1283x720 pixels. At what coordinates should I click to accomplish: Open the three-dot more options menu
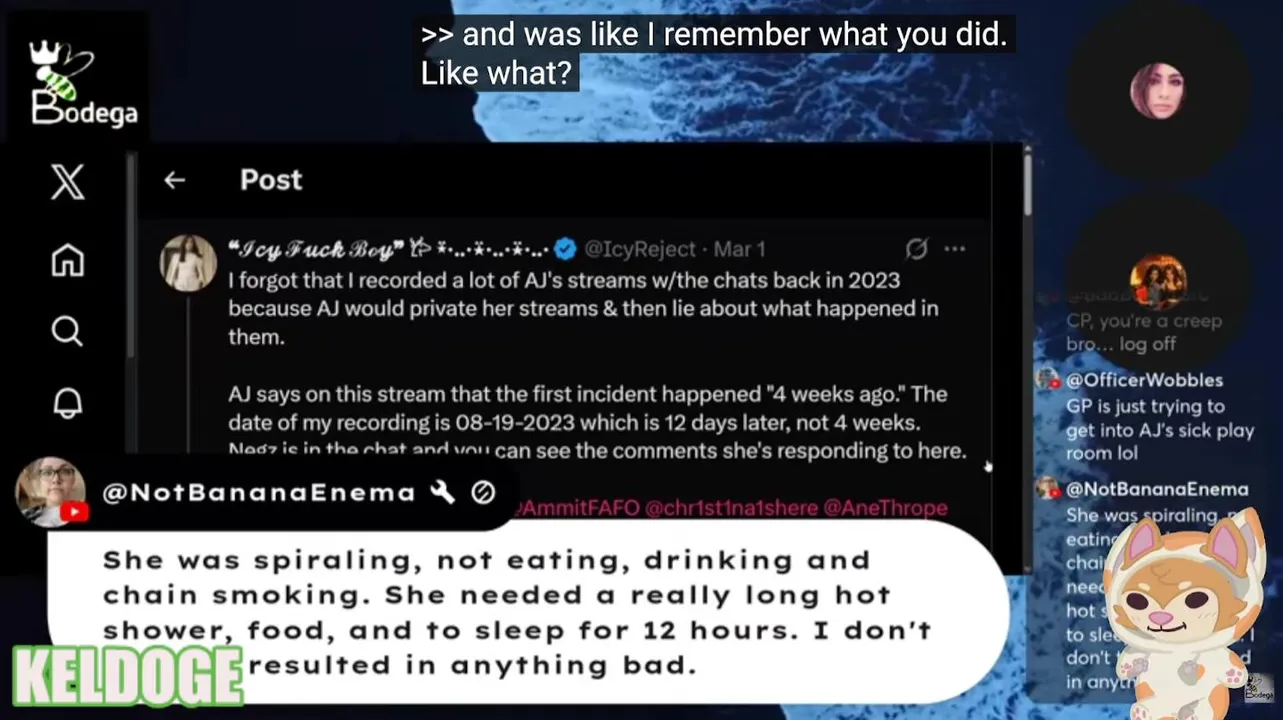[955, 248]
